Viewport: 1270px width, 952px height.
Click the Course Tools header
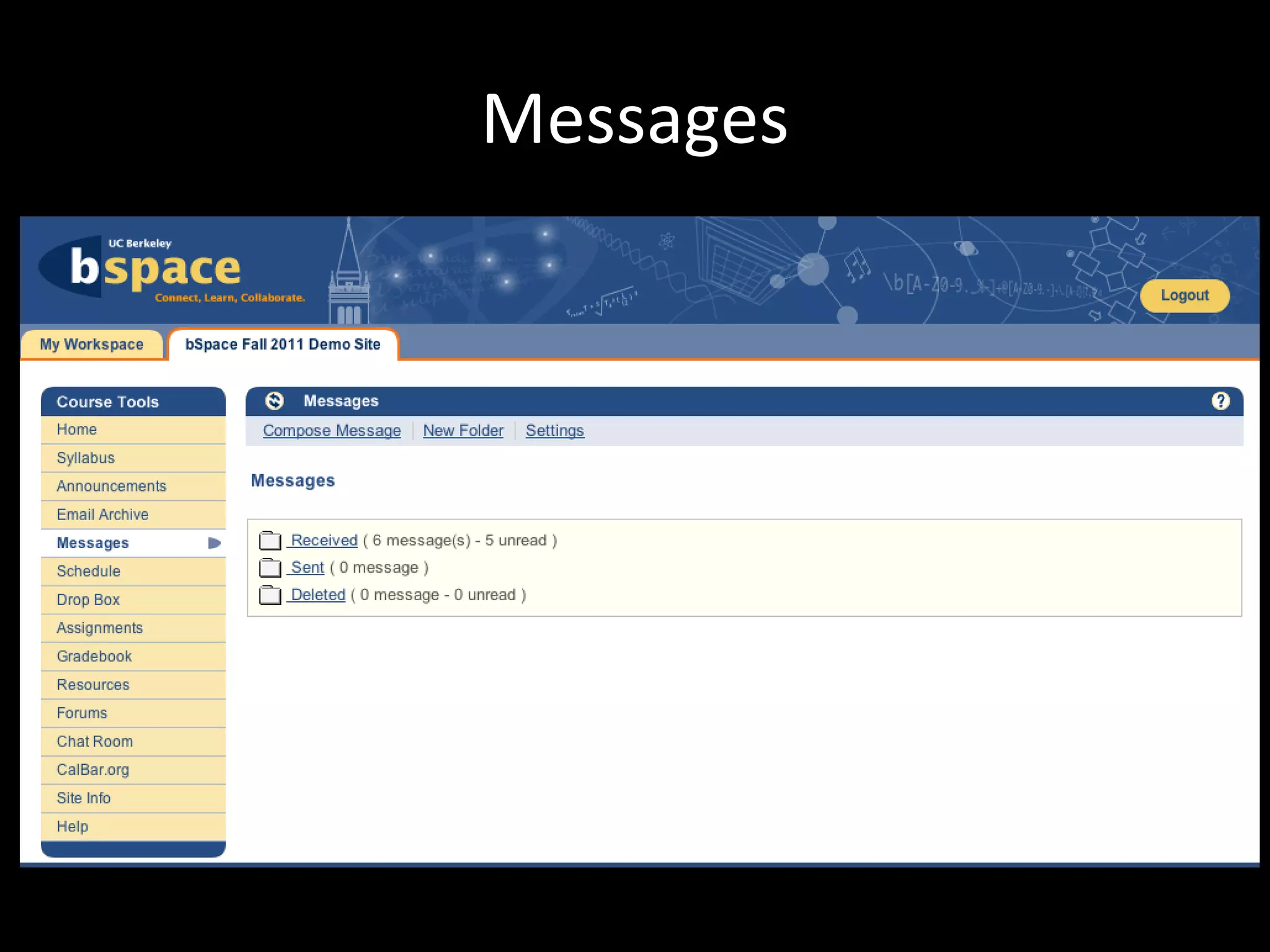pyautogui.click(x=133, y=402)
